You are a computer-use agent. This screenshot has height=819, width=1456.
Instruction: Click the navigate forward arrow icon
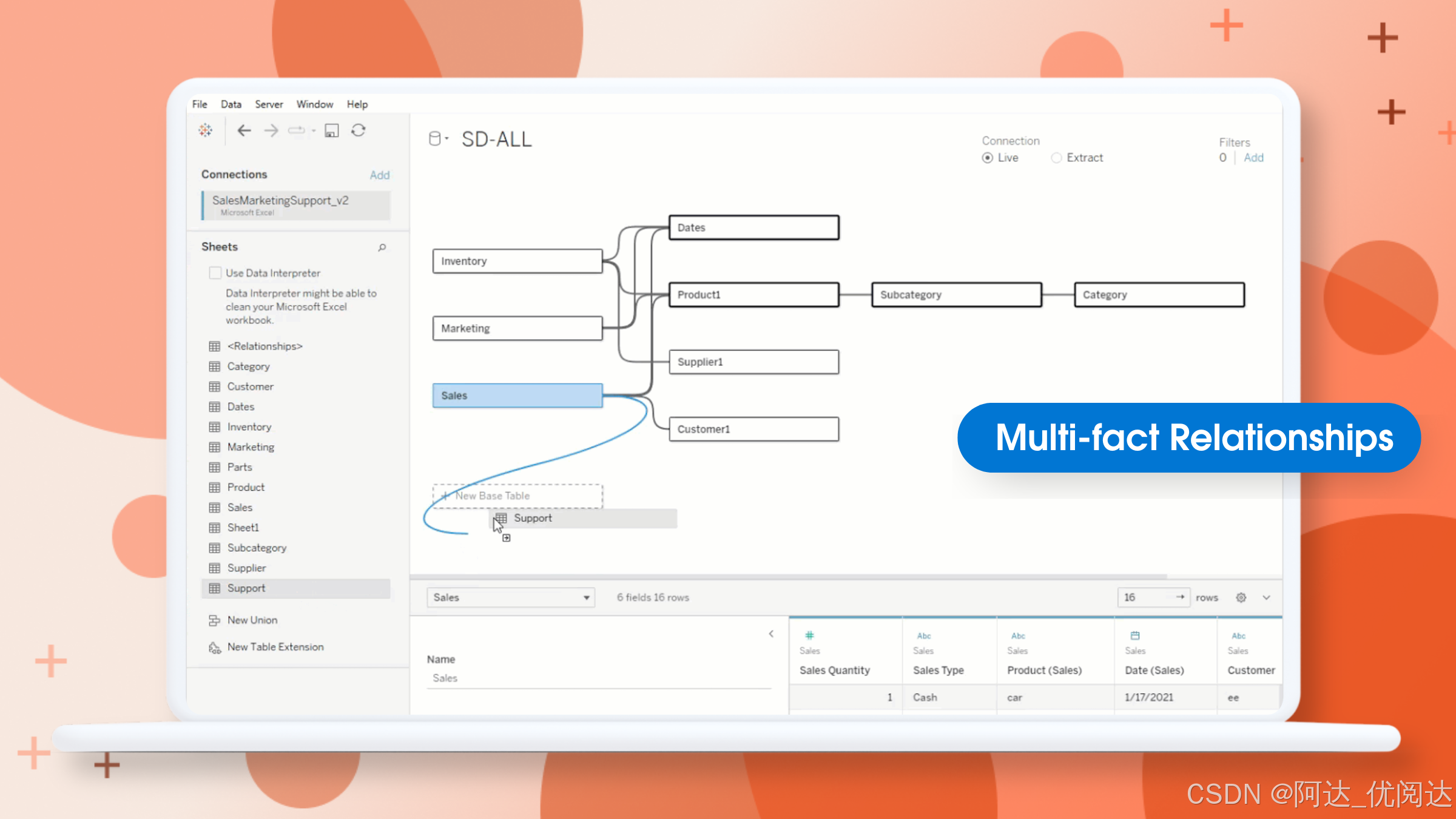tap(270, 132)
